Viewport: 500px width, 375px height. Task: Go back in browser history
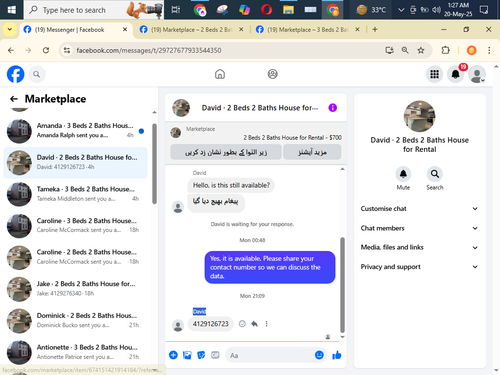11,50
